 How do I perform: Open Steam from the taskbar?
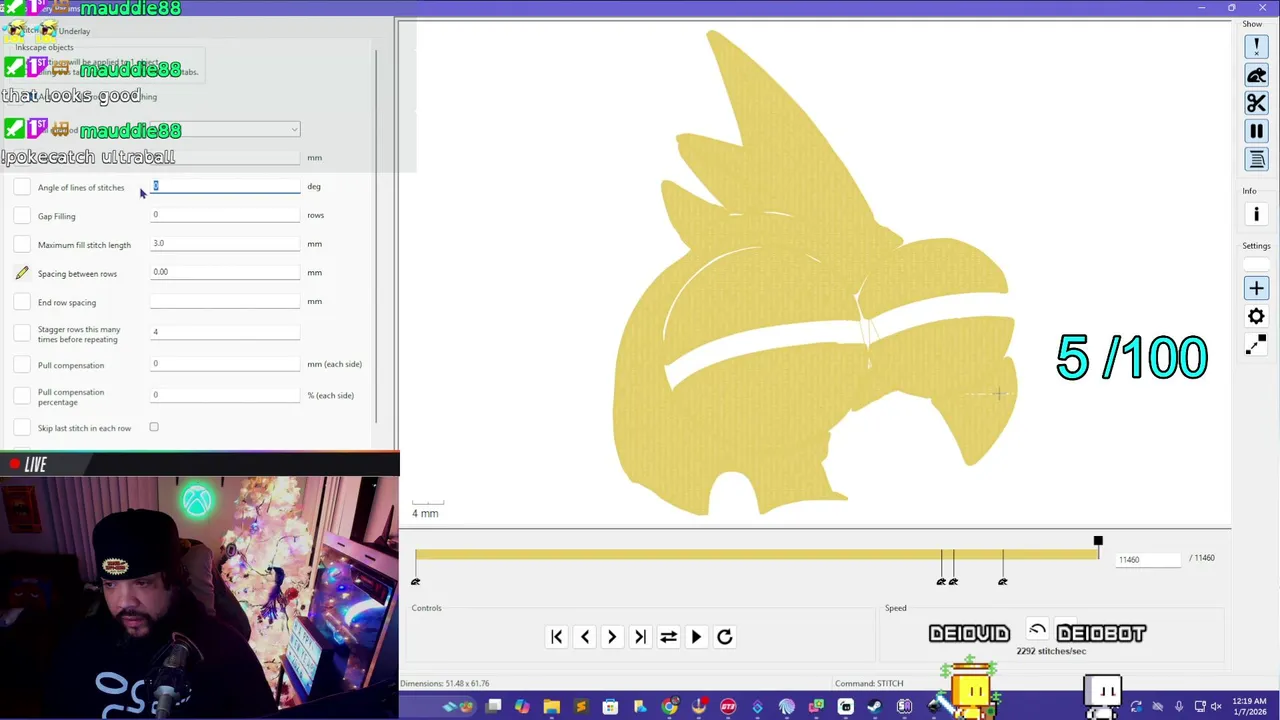pyautogui.click(x=874, y=707)
